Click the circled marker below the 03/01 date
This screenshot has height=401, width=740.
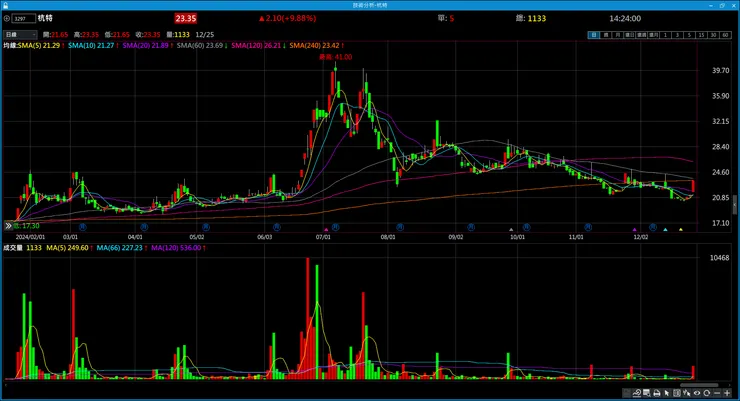pos(82,227)
